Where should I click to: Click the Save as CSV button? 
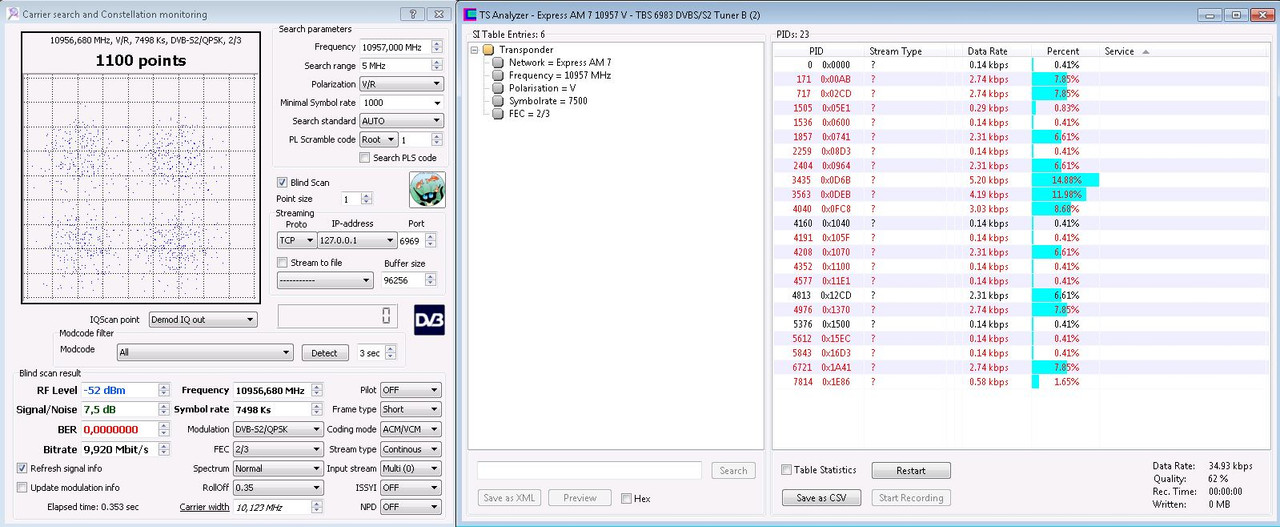(x=821, y=498)
